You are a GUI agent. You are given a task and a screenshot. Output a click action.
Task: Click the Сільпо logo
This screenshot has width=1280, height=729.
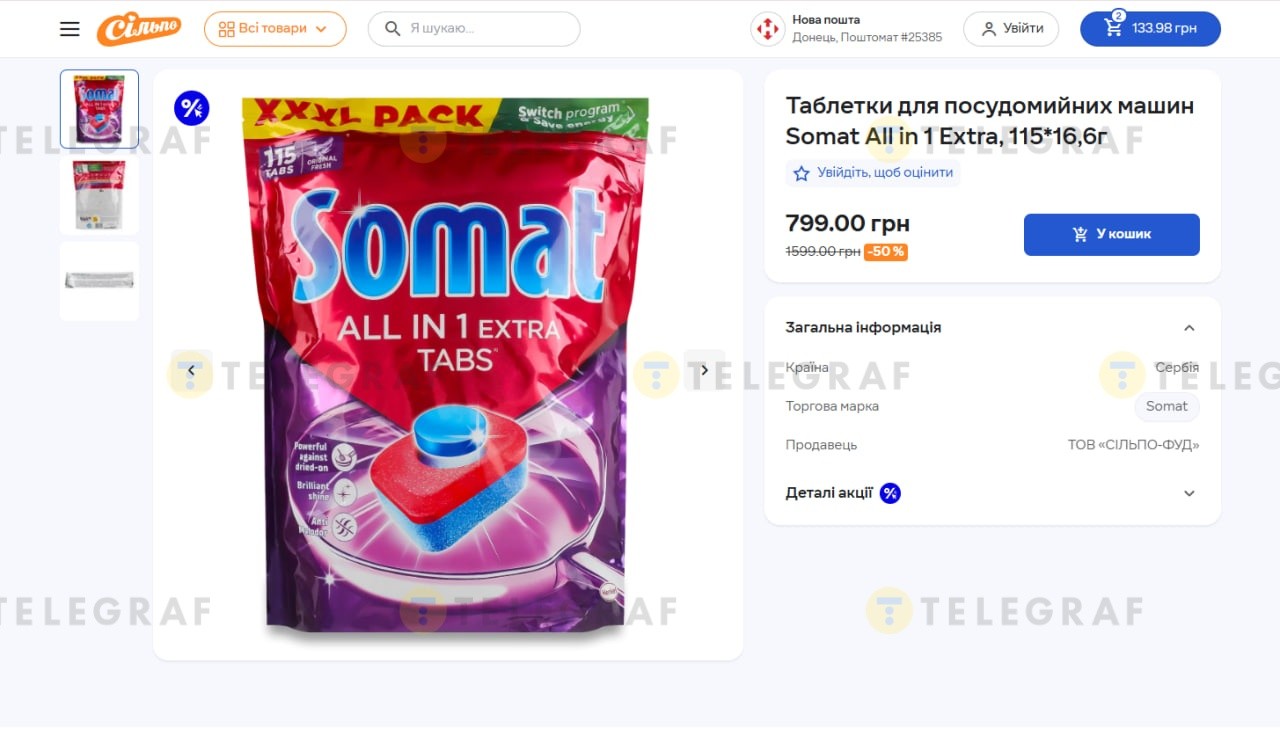139,29
